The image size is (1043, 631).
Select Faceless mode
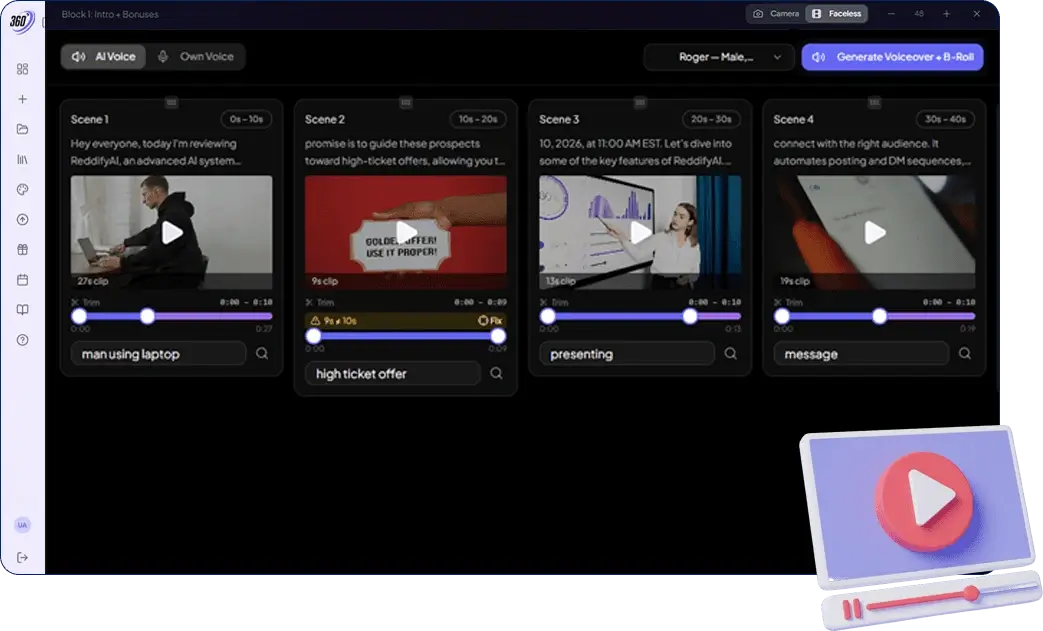[837, 13]
